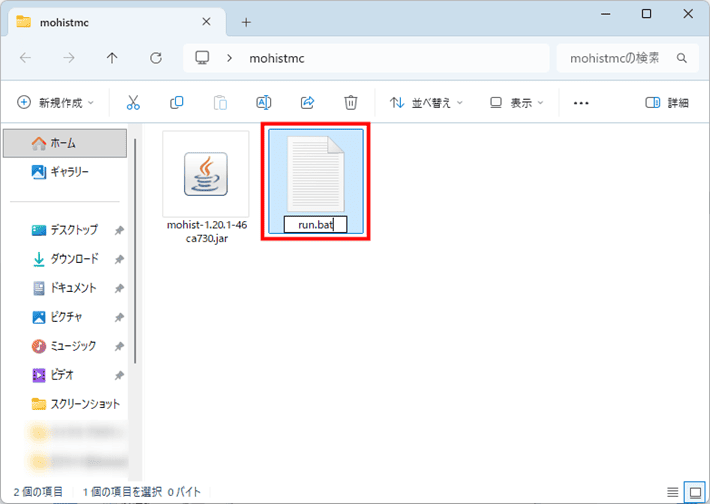
Task: Open ホーム in the navigation pane
Action: pos(65,143)
